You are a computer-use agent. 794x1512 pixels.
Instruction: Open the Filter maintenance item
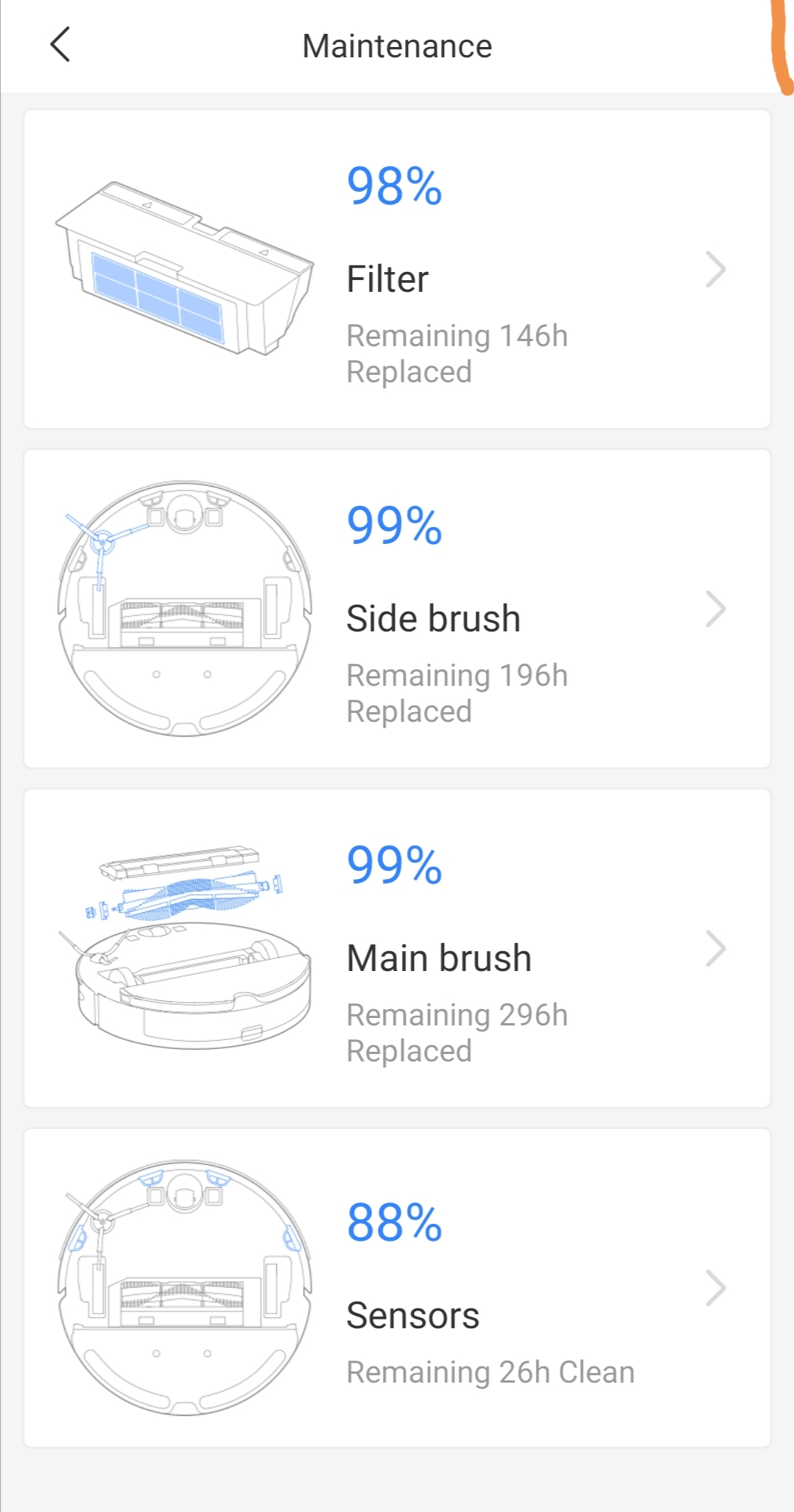pos(397,269)
